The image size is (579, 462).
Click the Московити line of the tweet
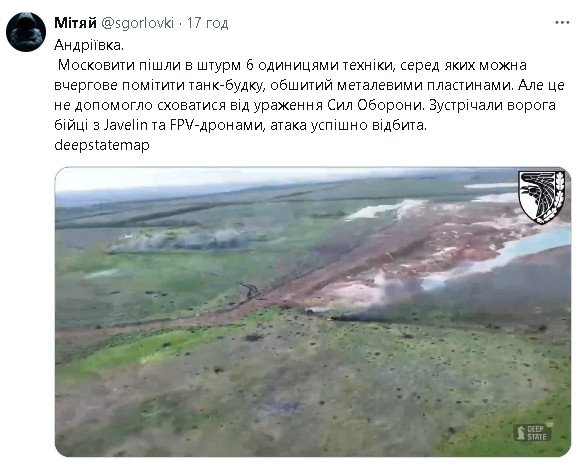coord(292,65)
